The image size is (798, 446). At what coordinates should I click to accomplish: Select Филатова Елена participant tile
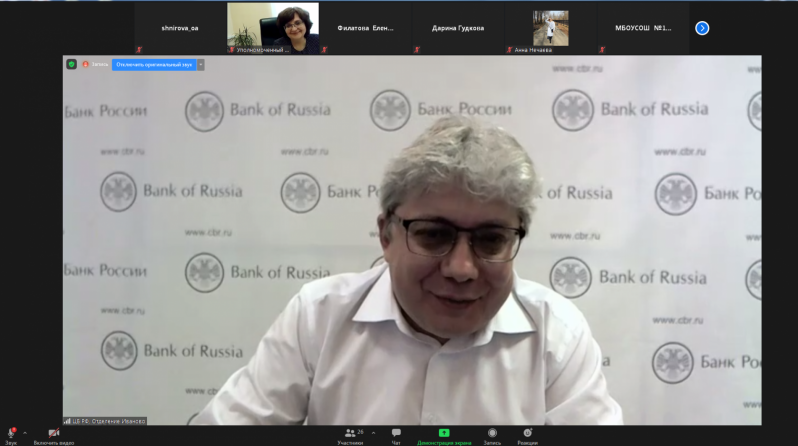(365, 28)
